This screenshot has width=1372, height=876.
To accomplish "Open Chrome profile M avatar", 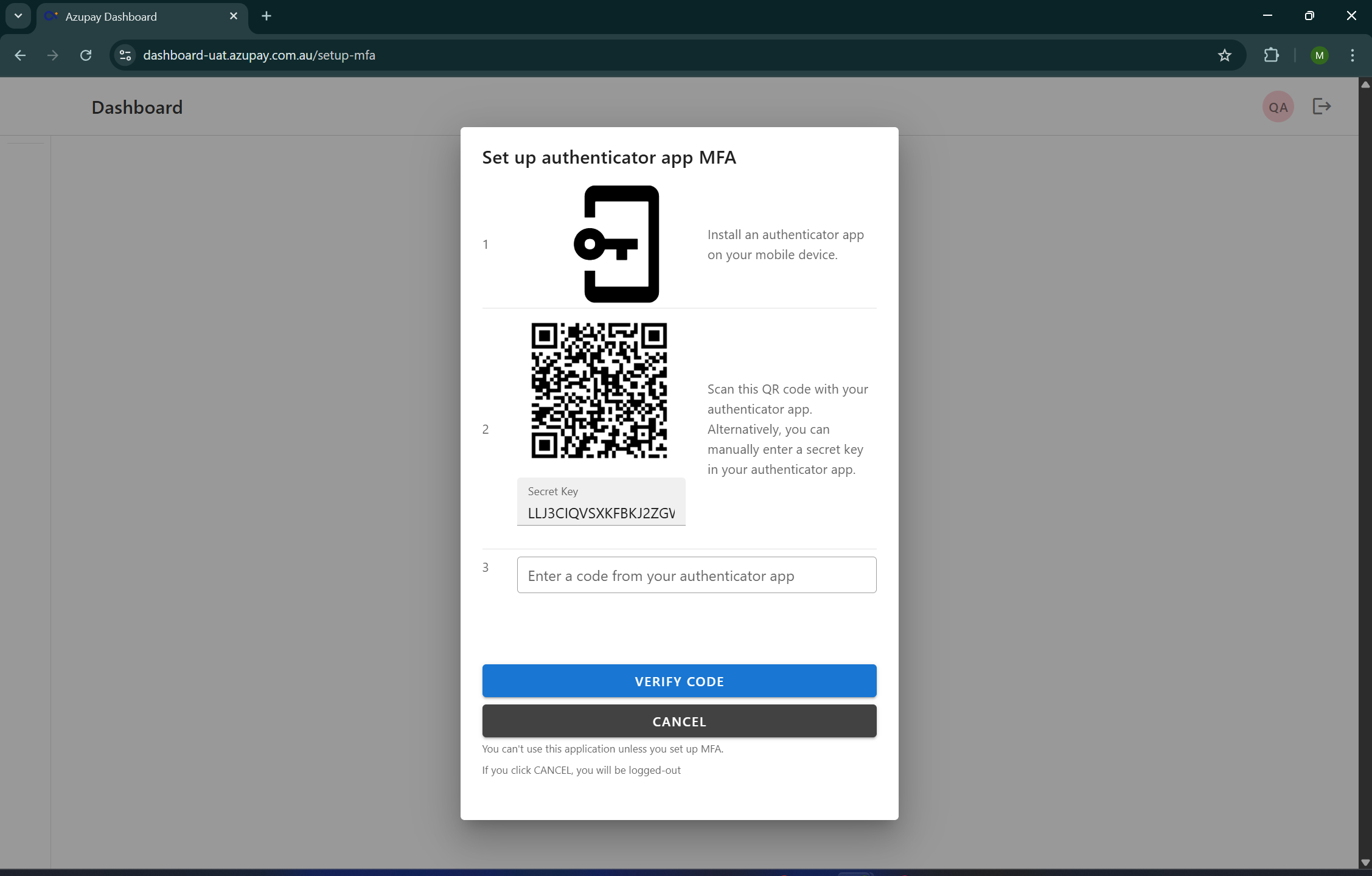I will click(x=1319, y=55).
